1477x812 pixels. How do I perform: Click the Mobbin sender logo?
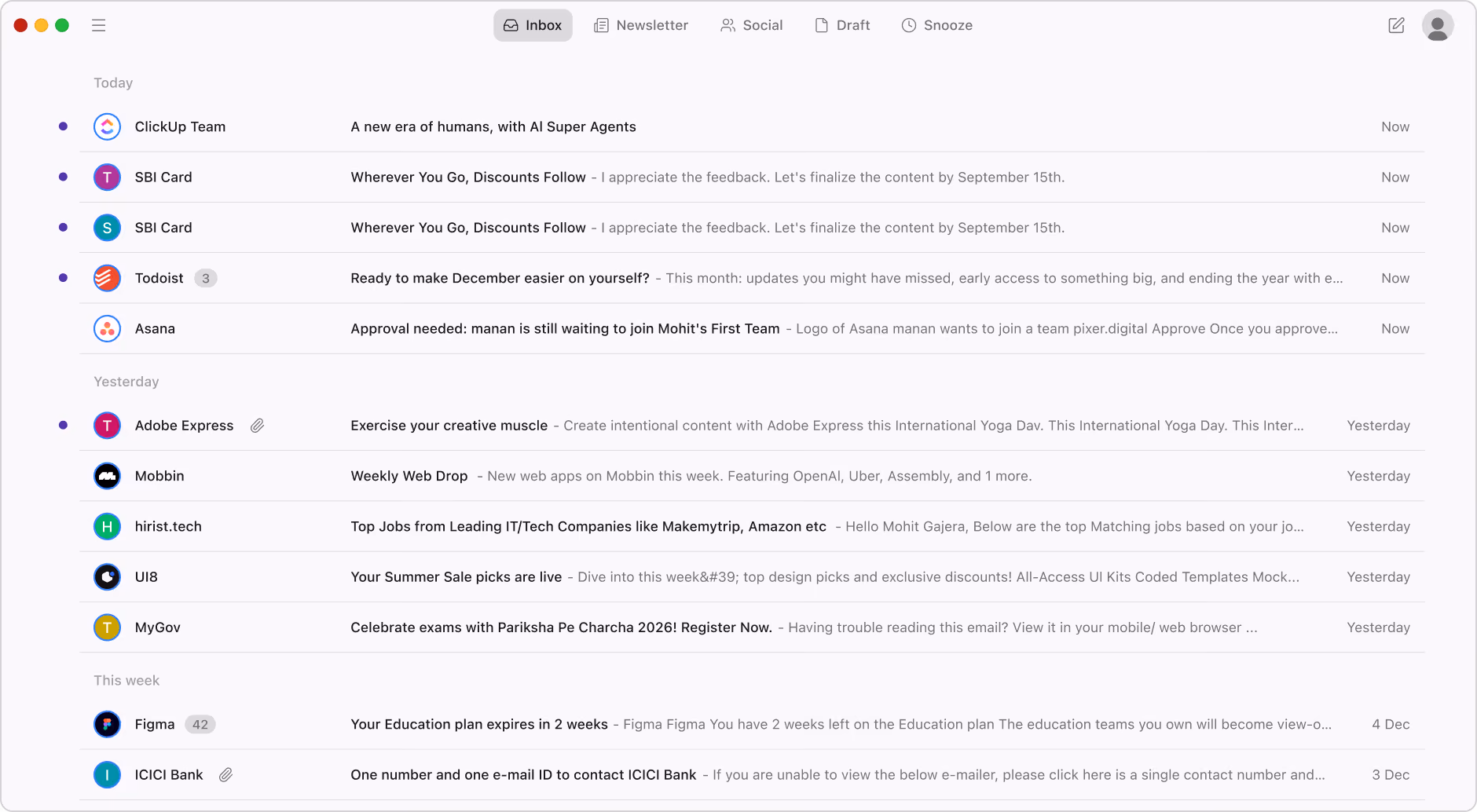(x=107, y=476)
